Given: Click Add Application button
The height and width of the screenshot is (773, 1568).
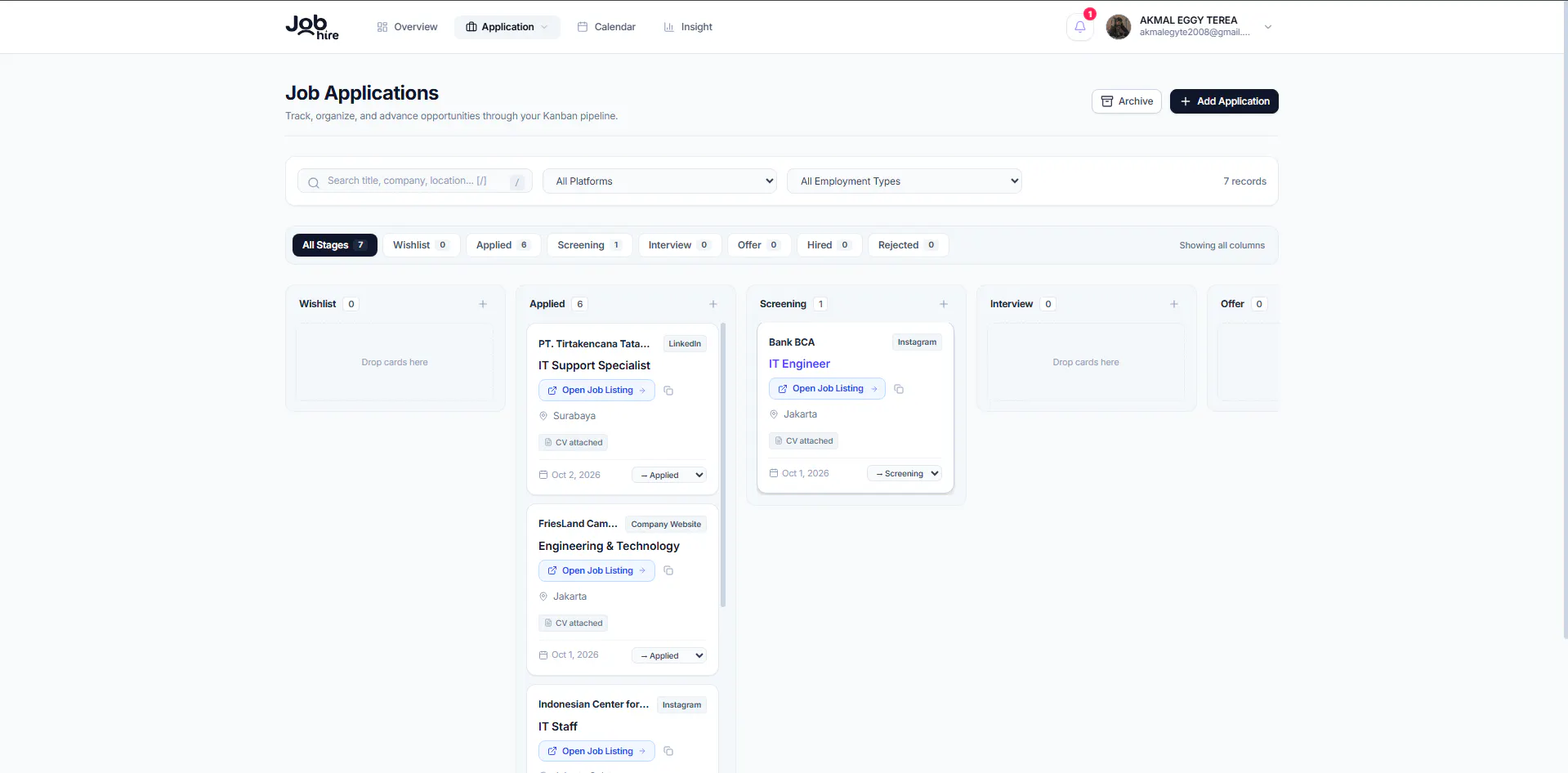Looking at the screenshot, I should [1224, 101].
